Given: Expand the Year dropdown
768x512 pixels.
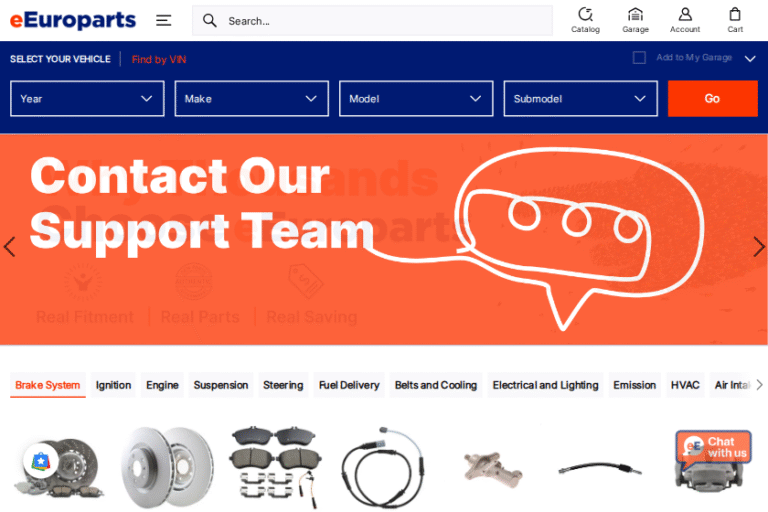Looking at the screenshot, I should [x=87, y=99].
